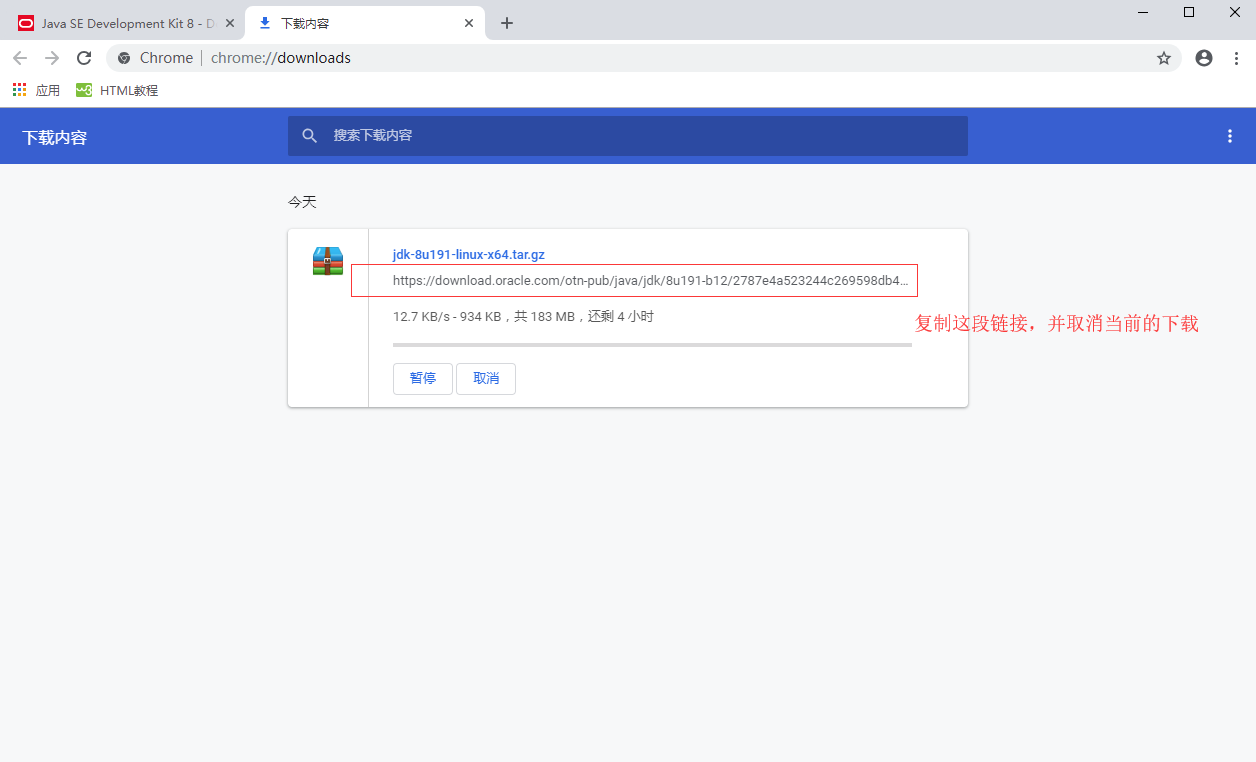Viewport: 1256px width, 762px height.
Task: Click the 下载内容 page title
Action: (x=55, y=137)
